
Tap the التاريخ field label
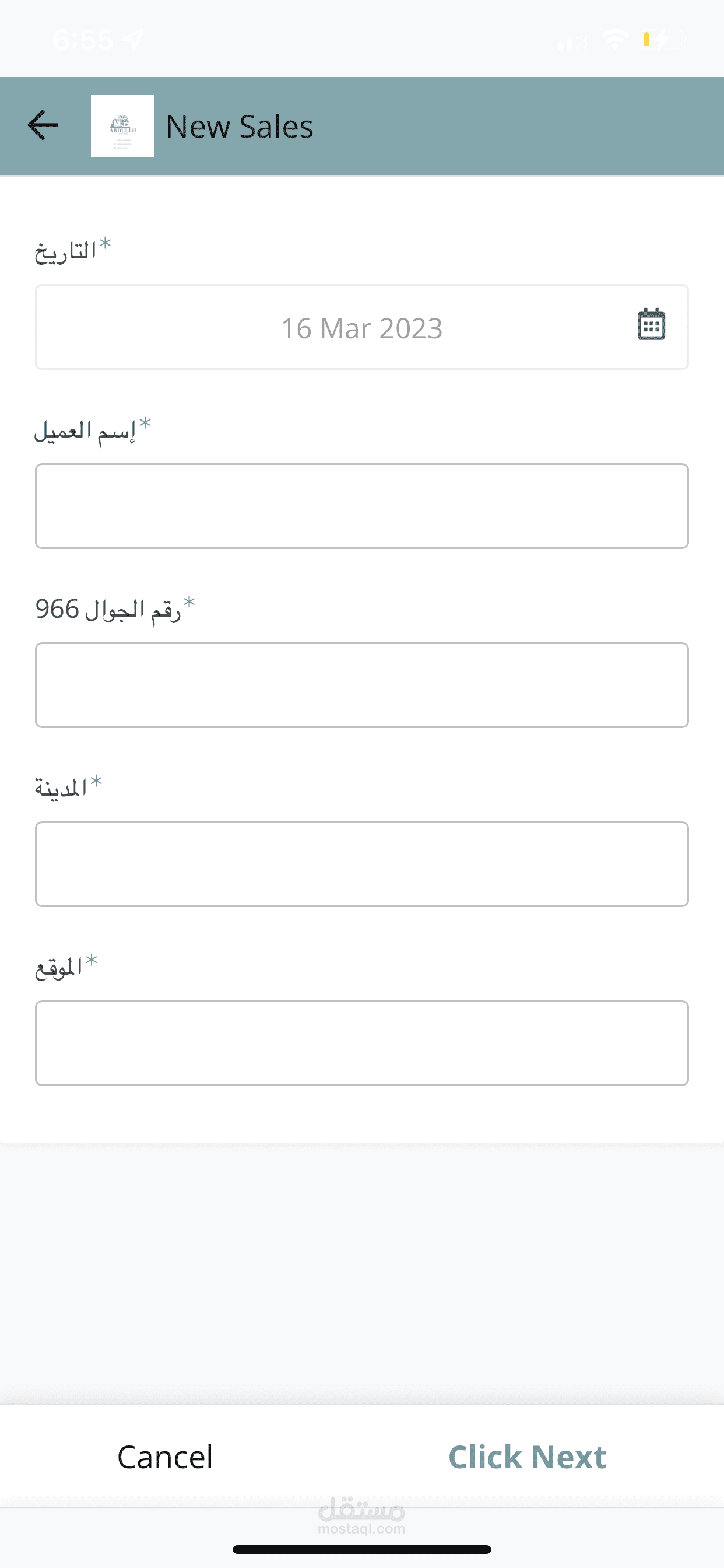[x=66, y=251]
